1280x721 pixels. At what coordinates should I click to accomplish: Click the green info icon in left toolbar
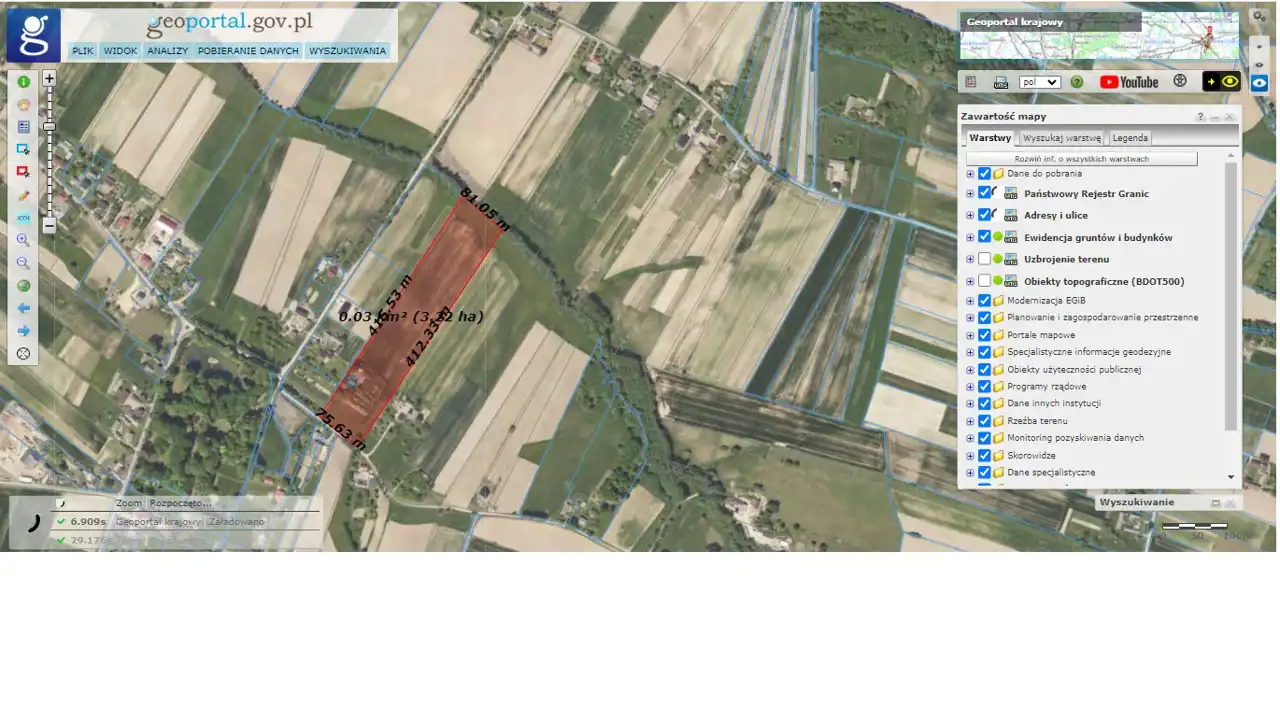tap(23, 82)
